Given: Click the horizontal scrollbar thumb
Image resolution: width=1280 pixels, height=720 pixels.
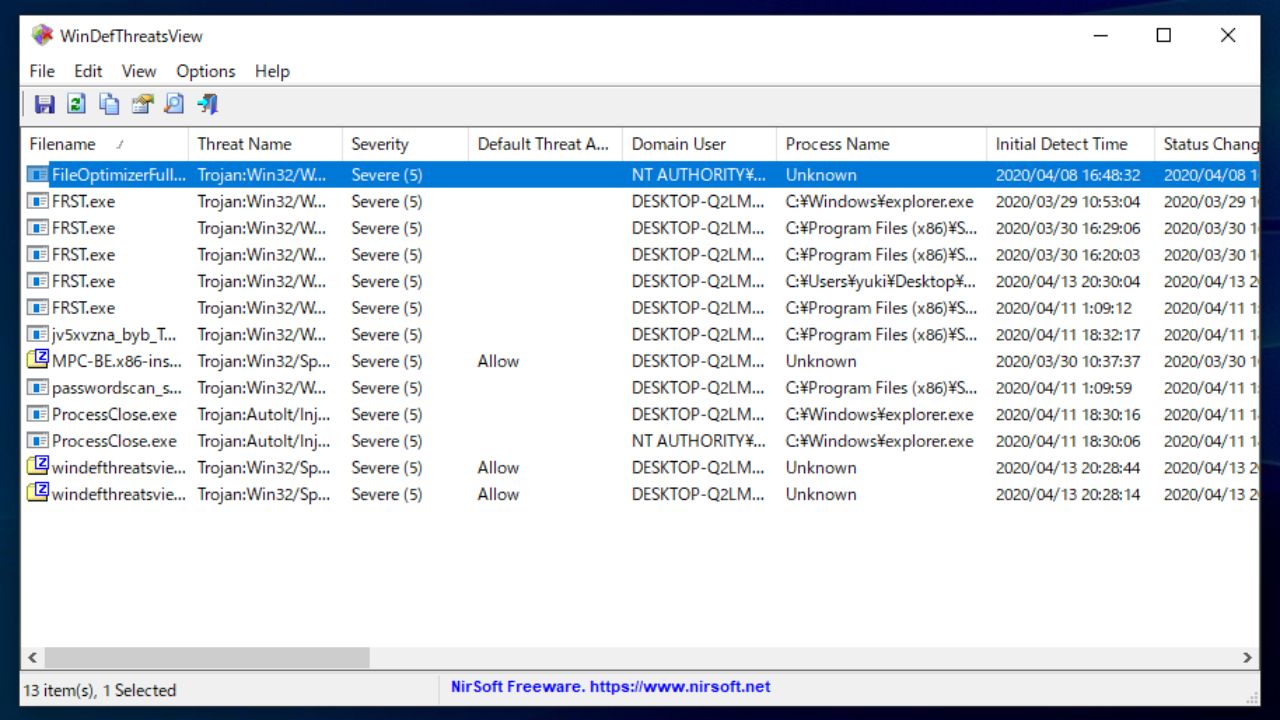Looking at the screenshot, I should 207,658.
